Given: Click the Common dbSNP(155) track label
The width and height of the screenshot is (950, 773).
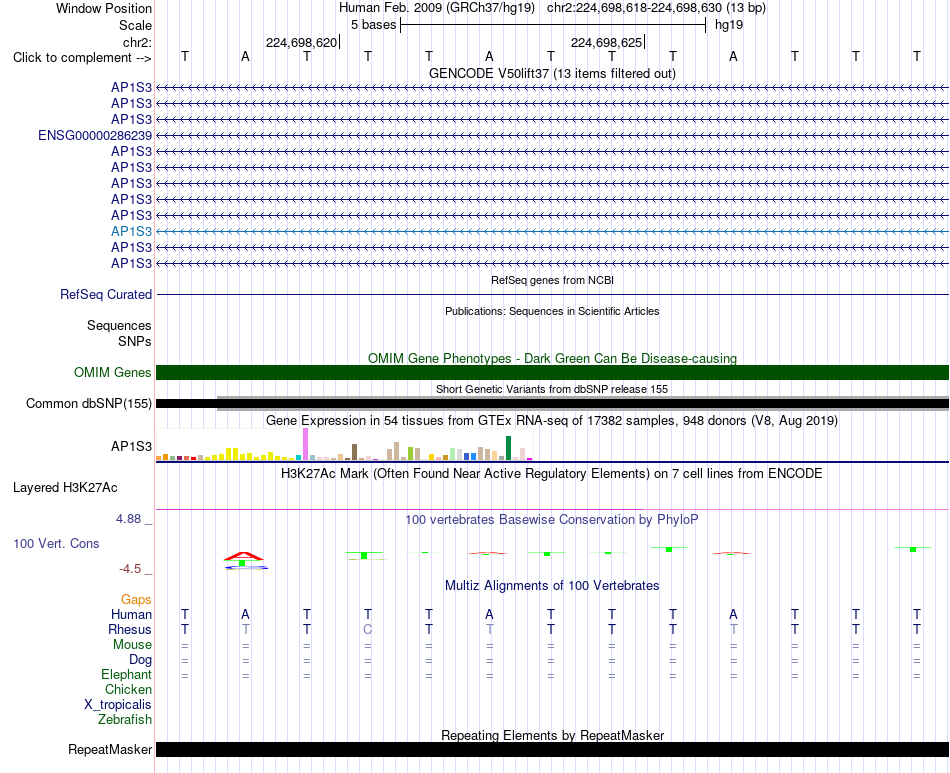Looking at the screenshot, I should (x=89, y=403).
